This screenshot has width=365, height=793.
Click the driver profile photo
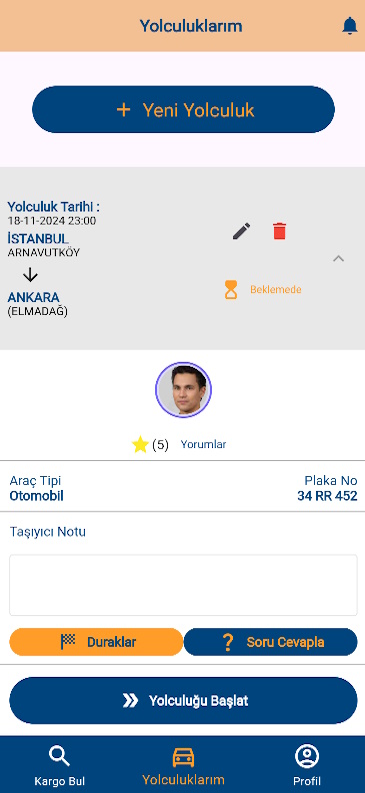(183, 390)
